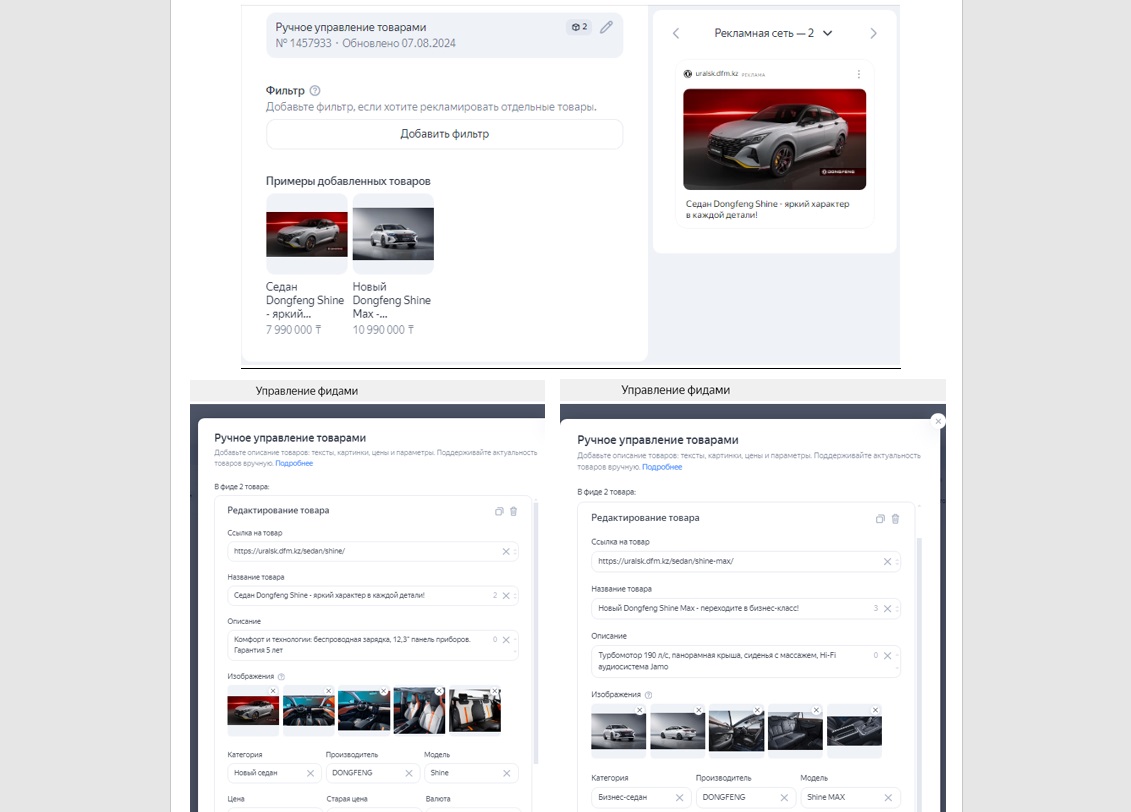This screenshot has width=1131, height=812.
Task: Open the Изображения help icon in the Shine panel
Action: (x=281, y=676)
